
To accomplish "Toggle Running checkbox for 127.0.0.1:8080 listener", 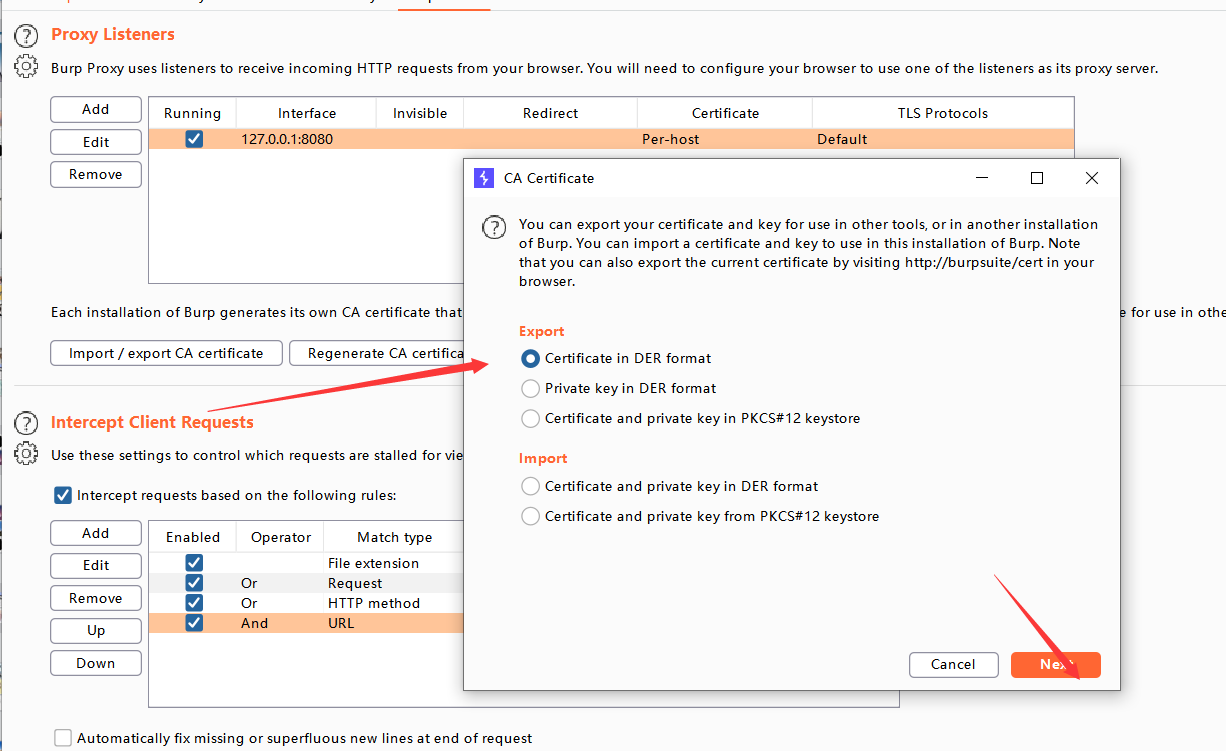I will click(x=194, y=139).
